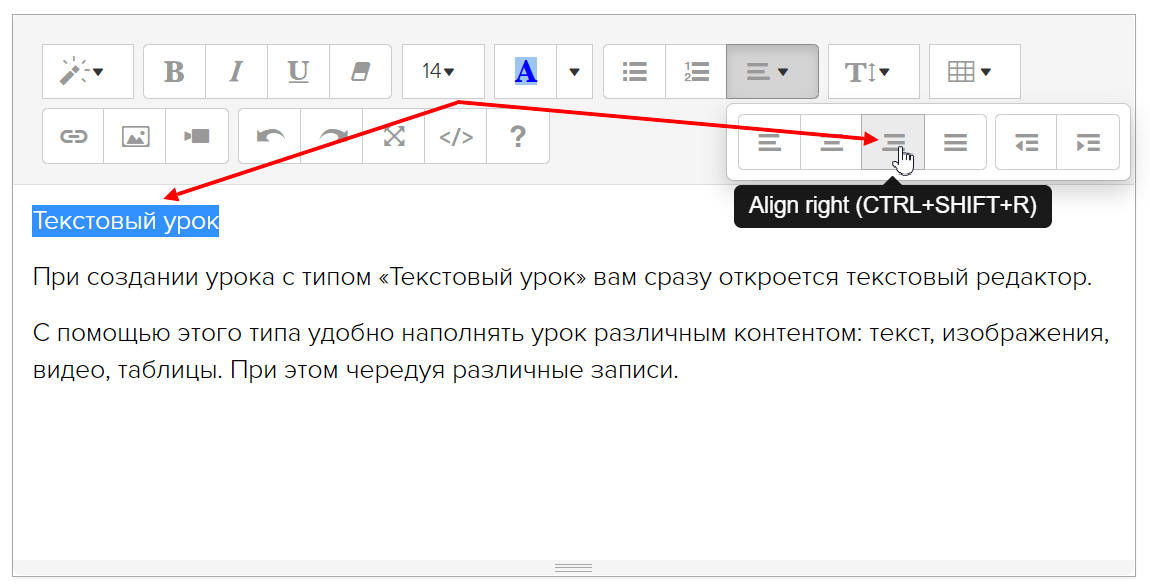Insert a picture into the editor

135,137
